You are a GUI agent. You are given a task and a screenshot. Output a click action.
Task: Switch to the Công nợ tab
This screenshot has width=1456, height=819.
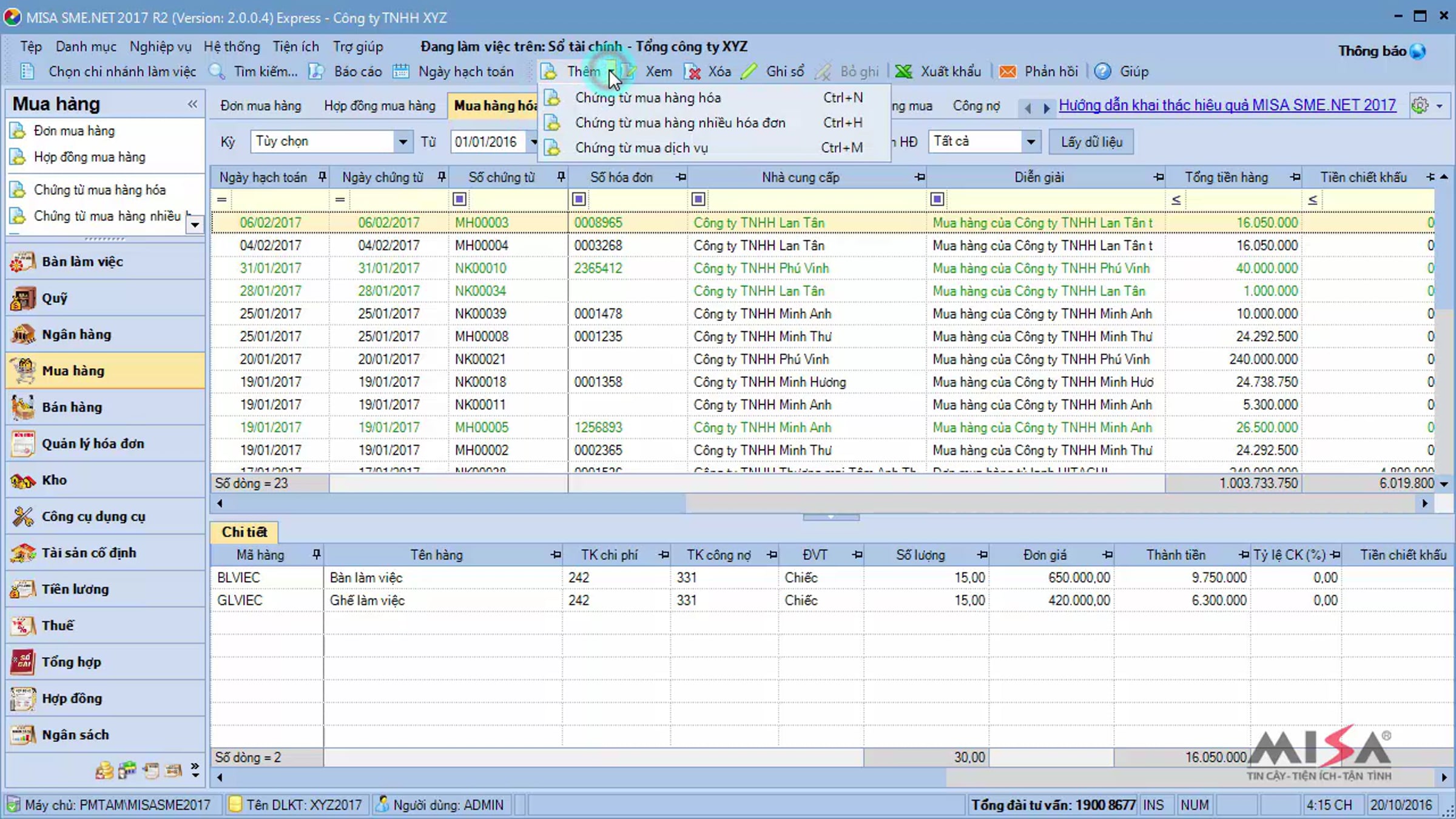click(976, 106)
